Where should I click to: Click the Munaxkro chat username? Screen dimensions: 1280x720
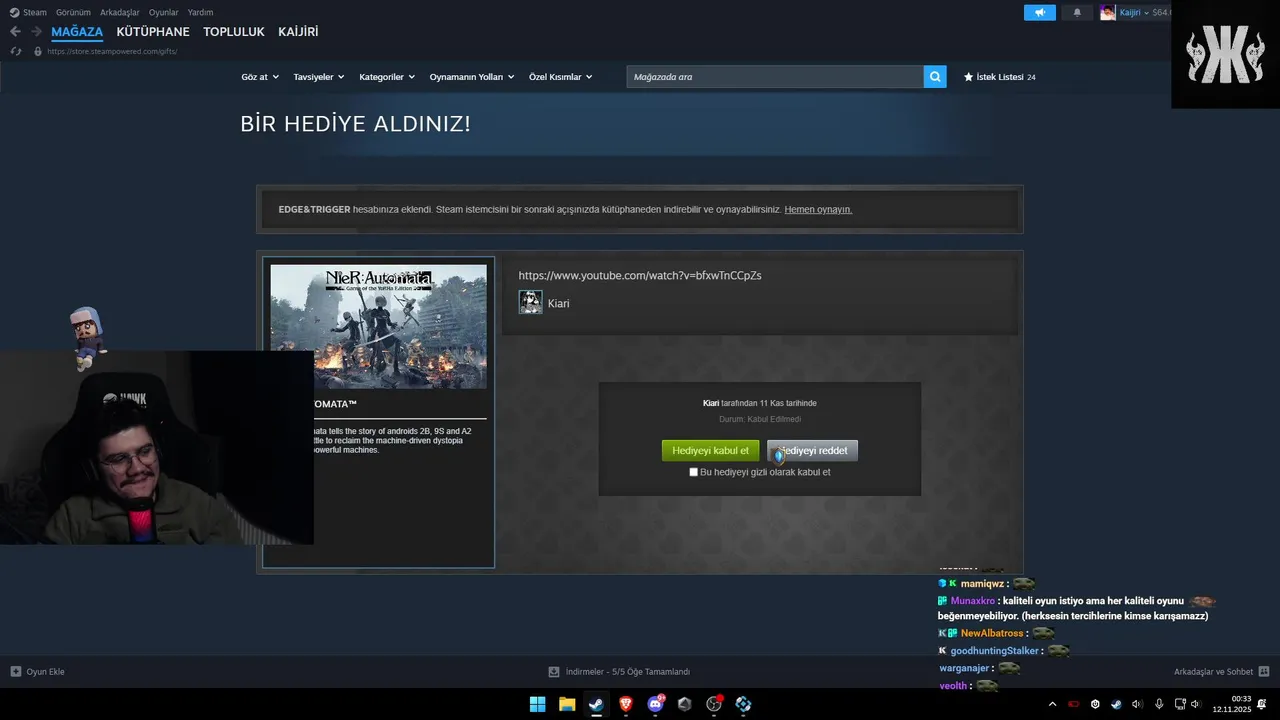click(x=972, y=601)
